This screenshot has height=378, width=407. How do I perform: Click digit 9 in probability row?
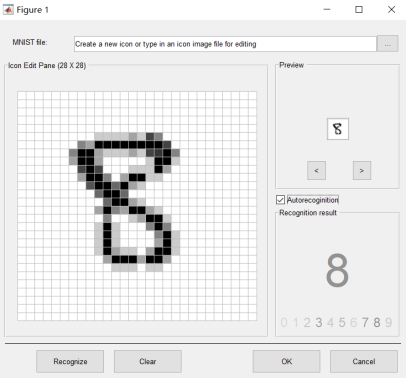(388, 322)
